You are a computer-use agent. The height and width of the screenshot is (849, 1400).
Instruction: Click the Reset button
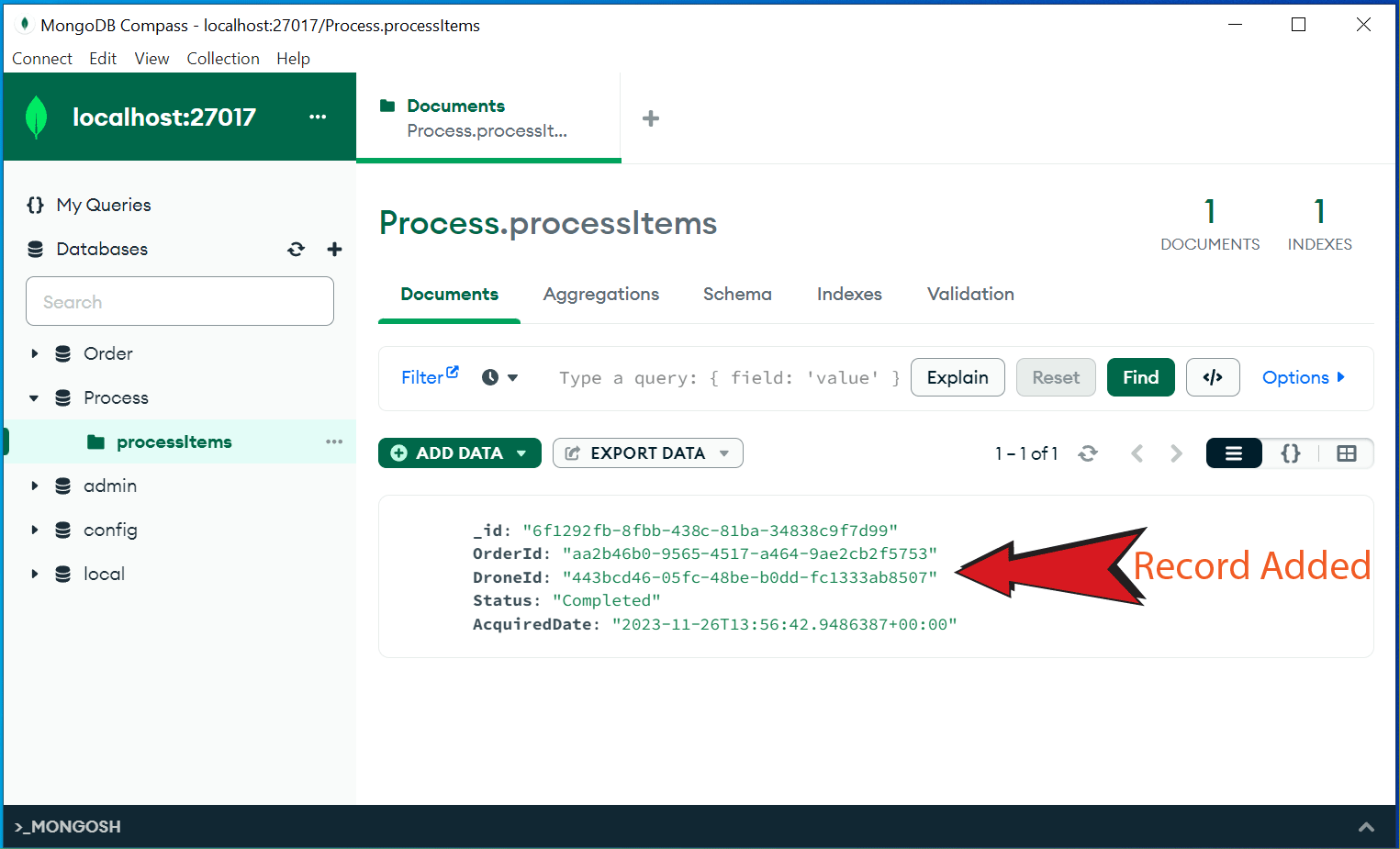pos(1056,377)
